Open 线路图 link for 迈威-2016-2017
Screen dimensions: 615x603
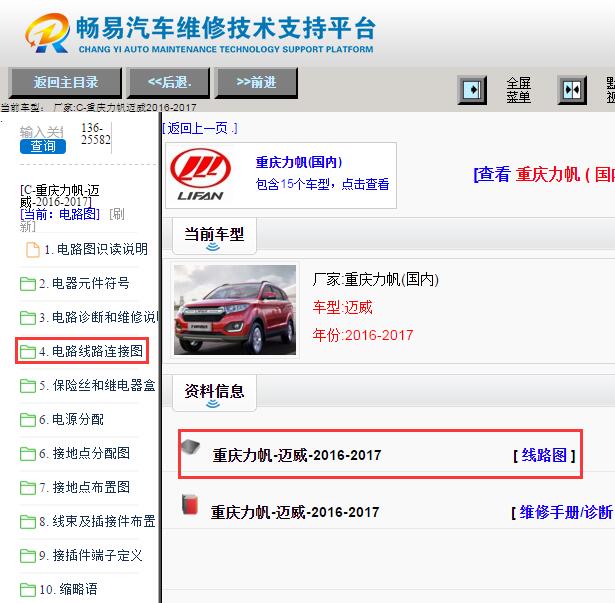[544, 455]
